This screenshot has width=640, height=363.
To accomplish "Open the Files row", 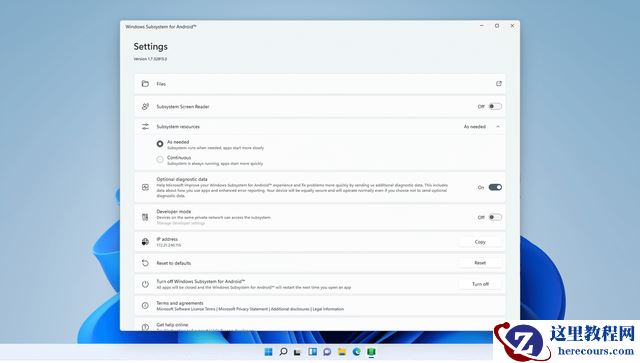I will pyautogui.click(x=320, y=84).
